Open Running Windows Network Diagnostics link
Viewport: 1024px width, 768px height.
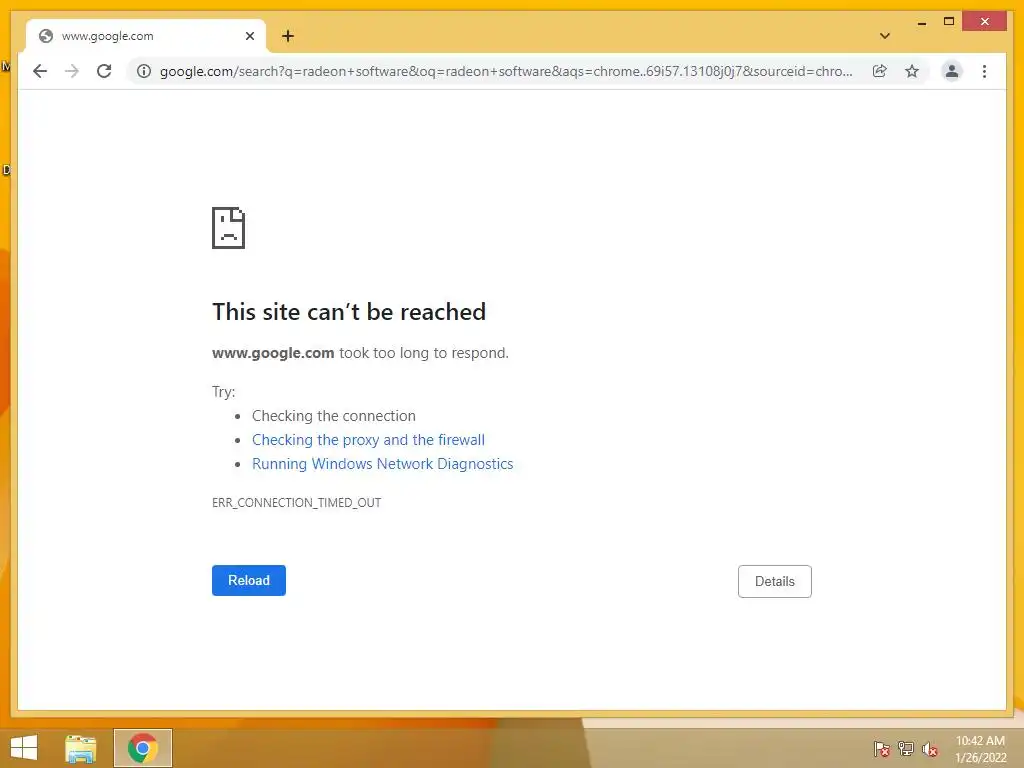(383, 464)
